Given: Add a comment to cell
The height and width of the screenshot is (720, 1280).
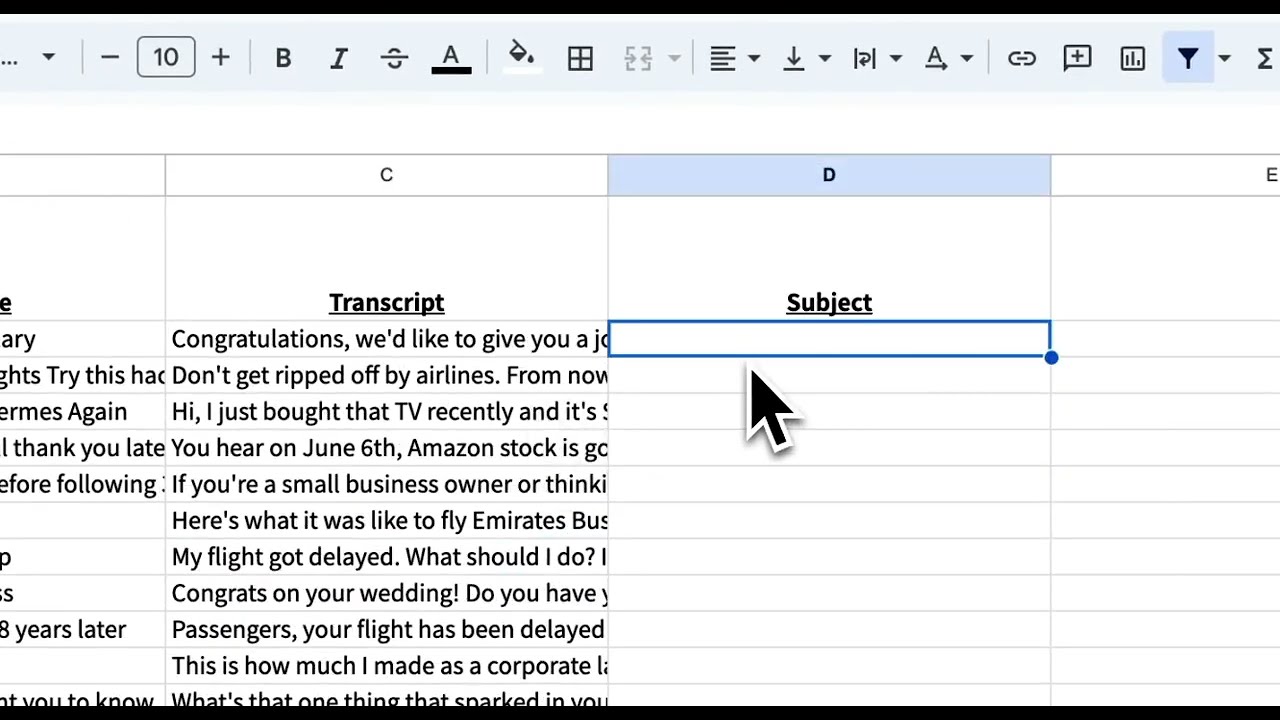Looking at the screenshot, I should pos(1077,58).
